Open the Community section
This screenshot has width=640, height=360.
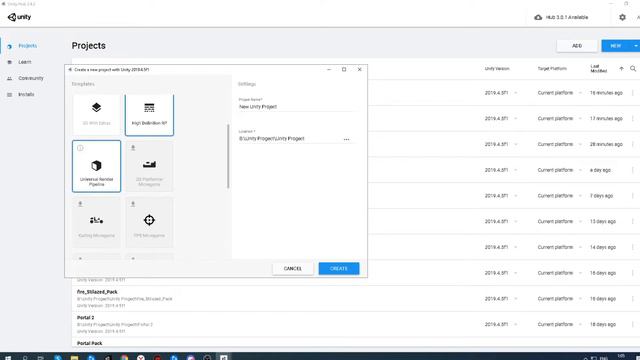coord(31,78)
